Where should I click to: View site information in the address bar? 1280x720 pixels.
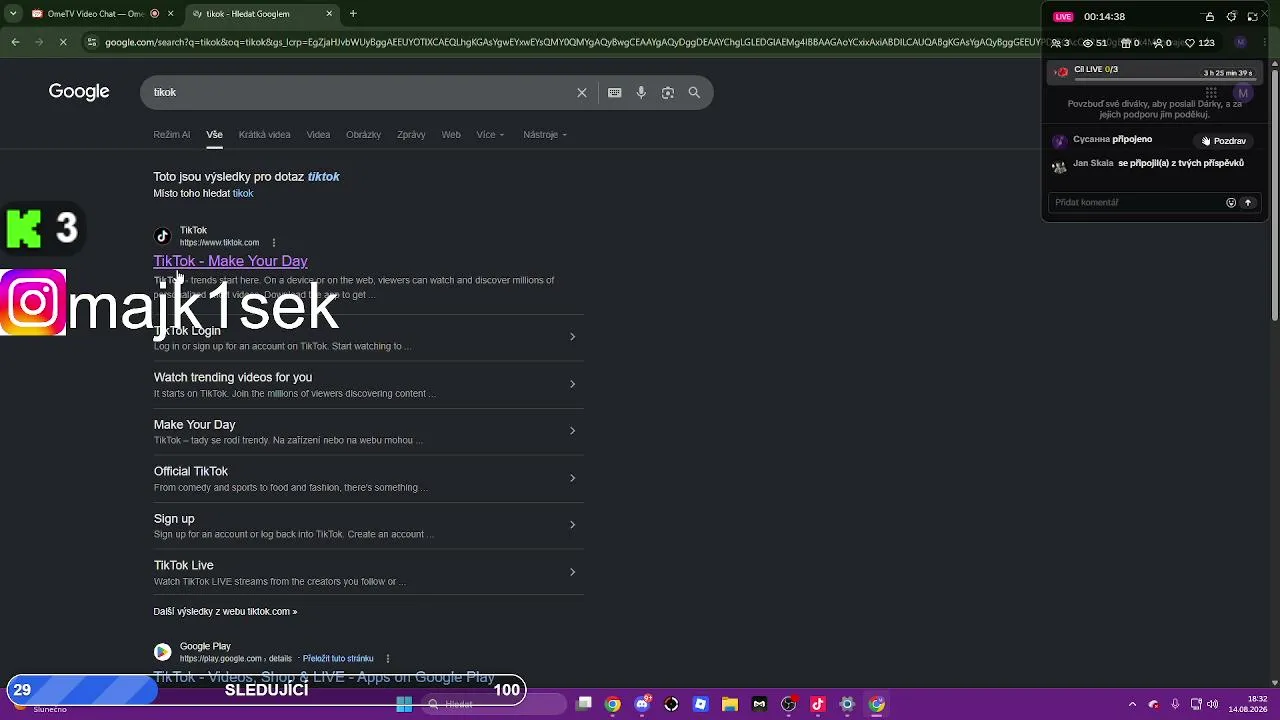point(92,42)
